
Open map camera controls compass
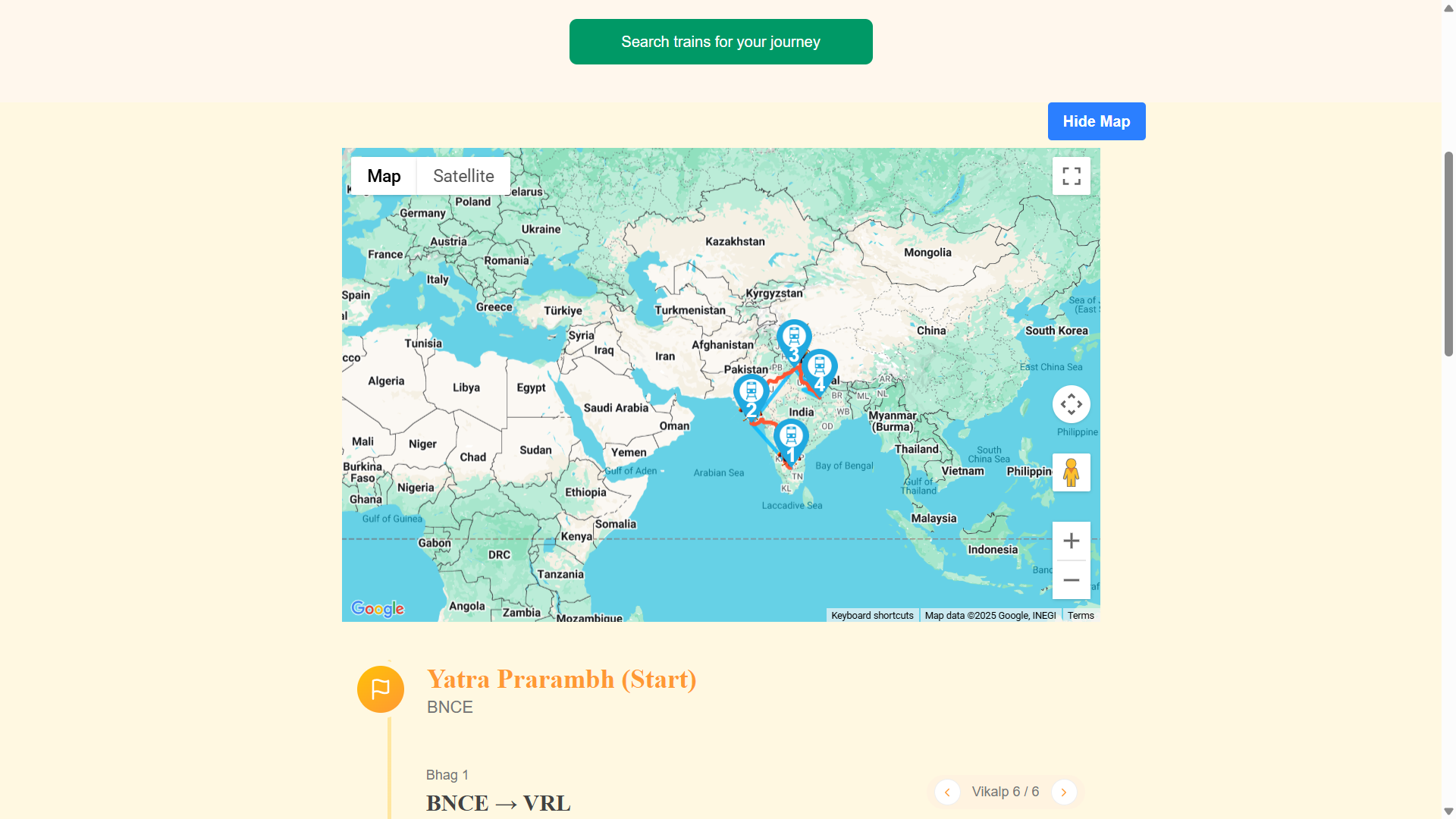1071,404
